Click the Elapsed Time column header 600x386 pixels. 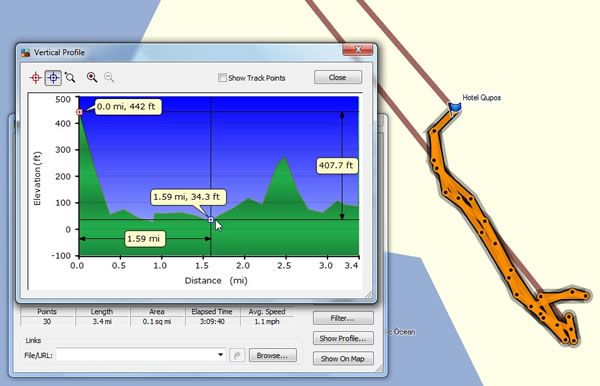click(212, 312)
